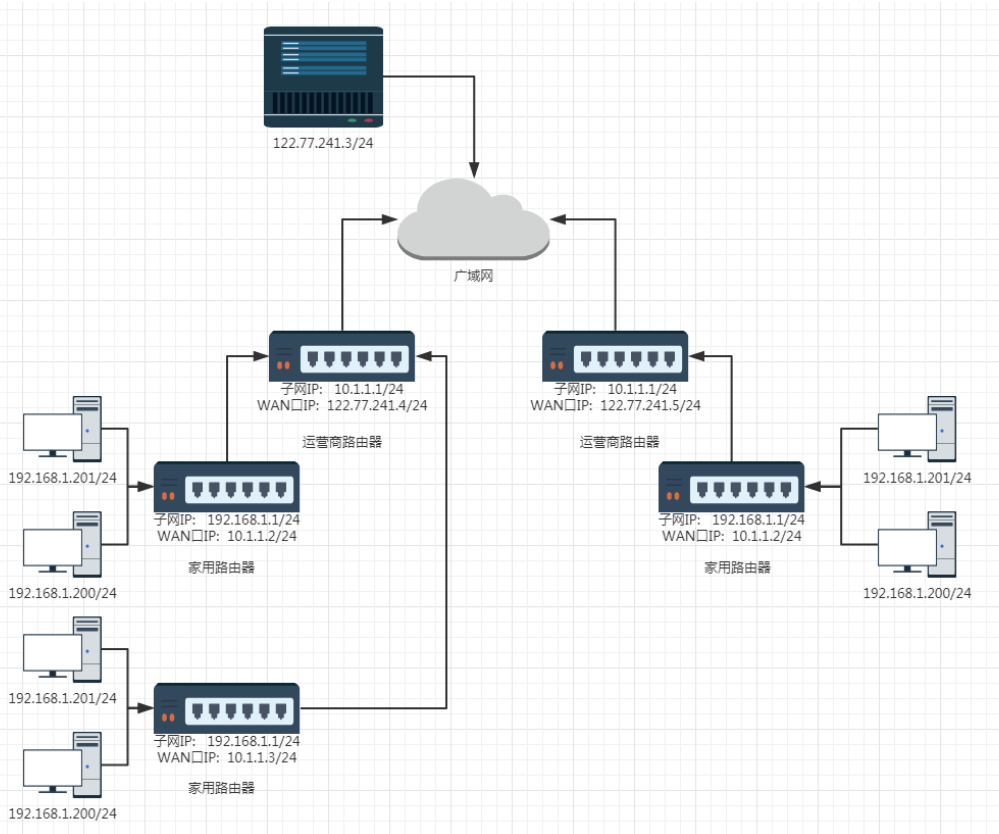Select 家用路由器 label under right-side home router

pos(737,568)
